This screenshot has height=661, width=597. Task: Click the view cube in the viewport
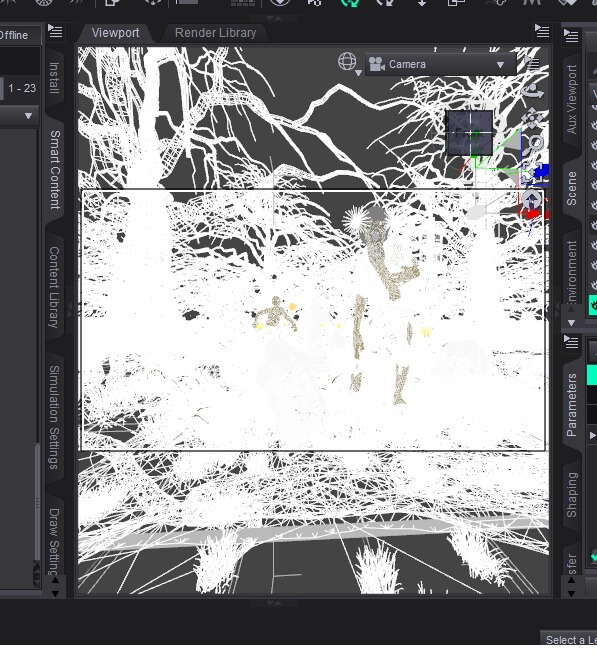point(469,133)
